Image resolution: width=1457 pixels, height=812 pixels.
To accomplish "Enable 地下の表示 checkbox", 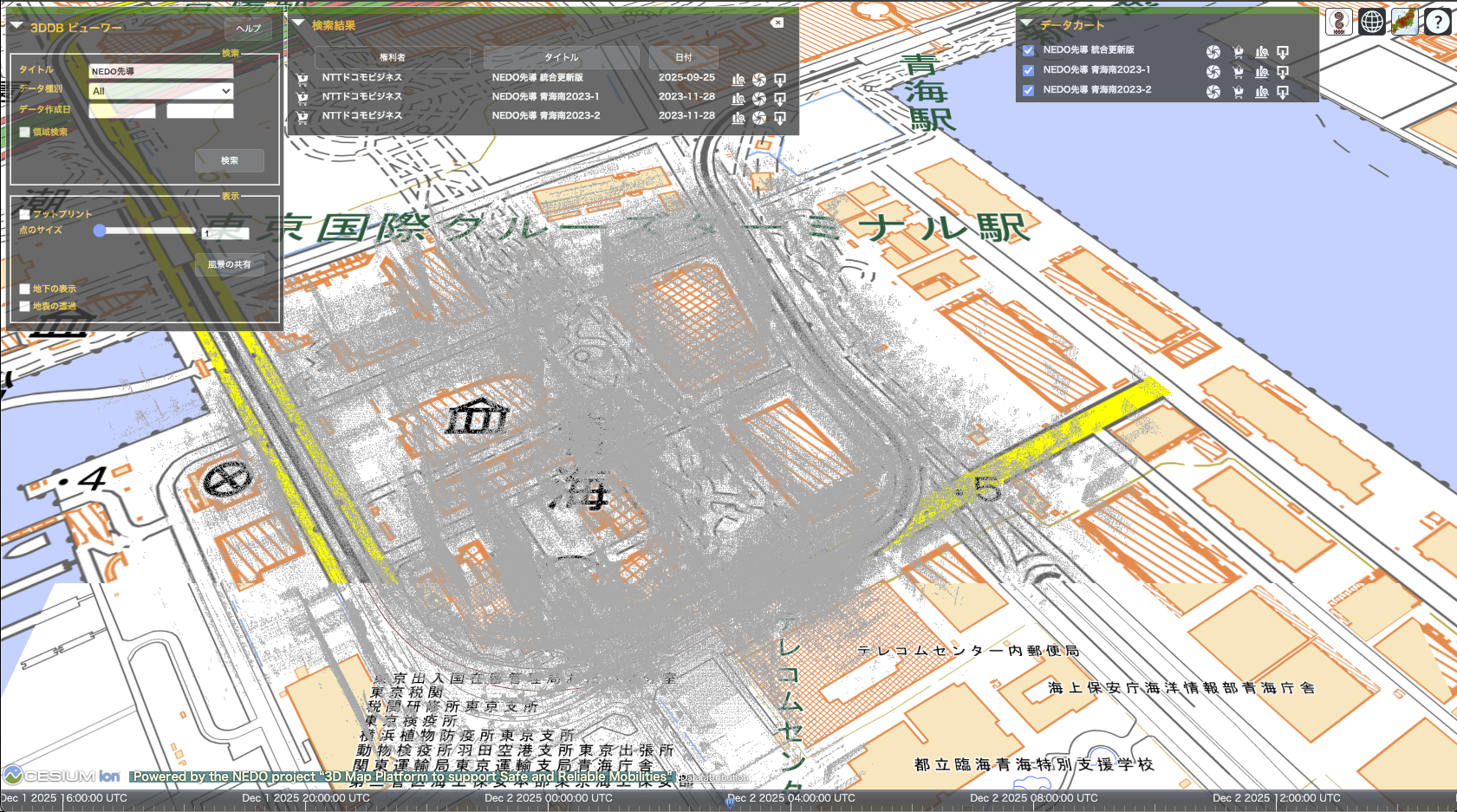I will coord(25,289).
